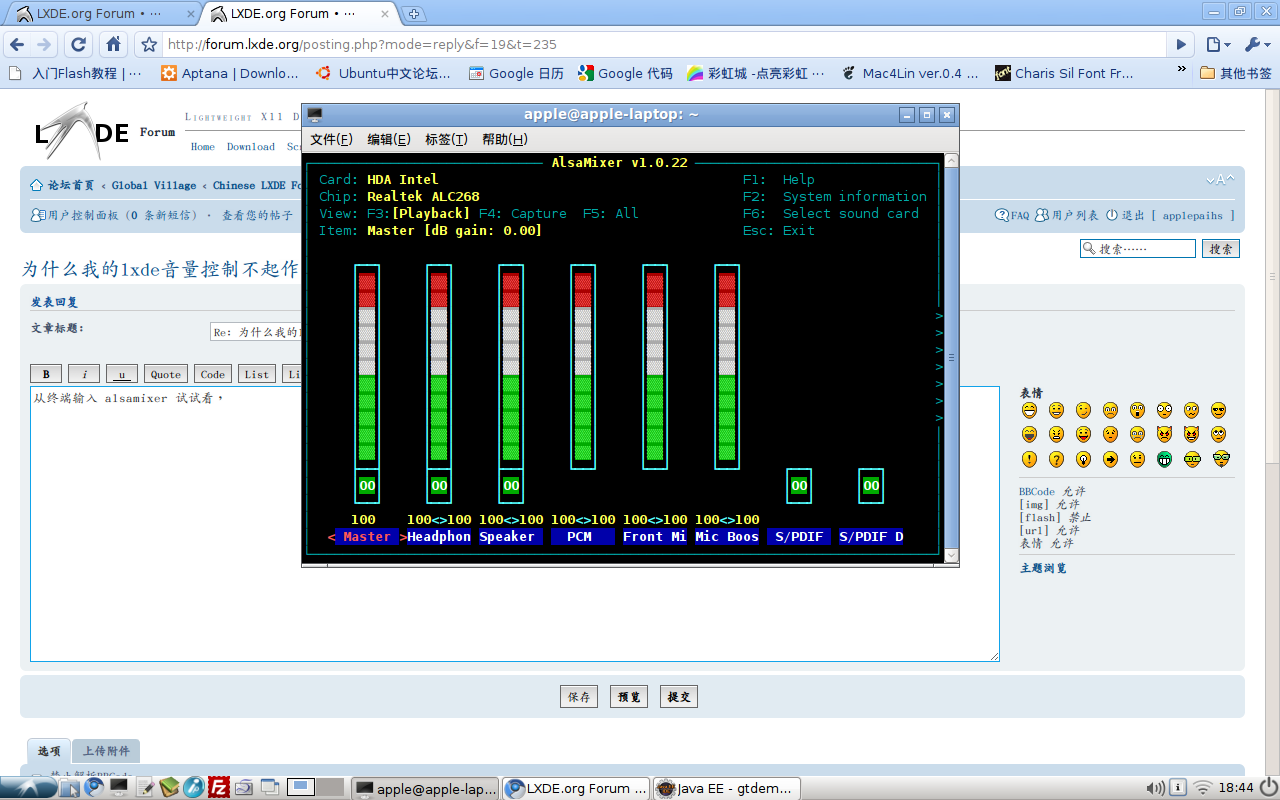Open the 标签(T) terminal menu

pos(446,139)
